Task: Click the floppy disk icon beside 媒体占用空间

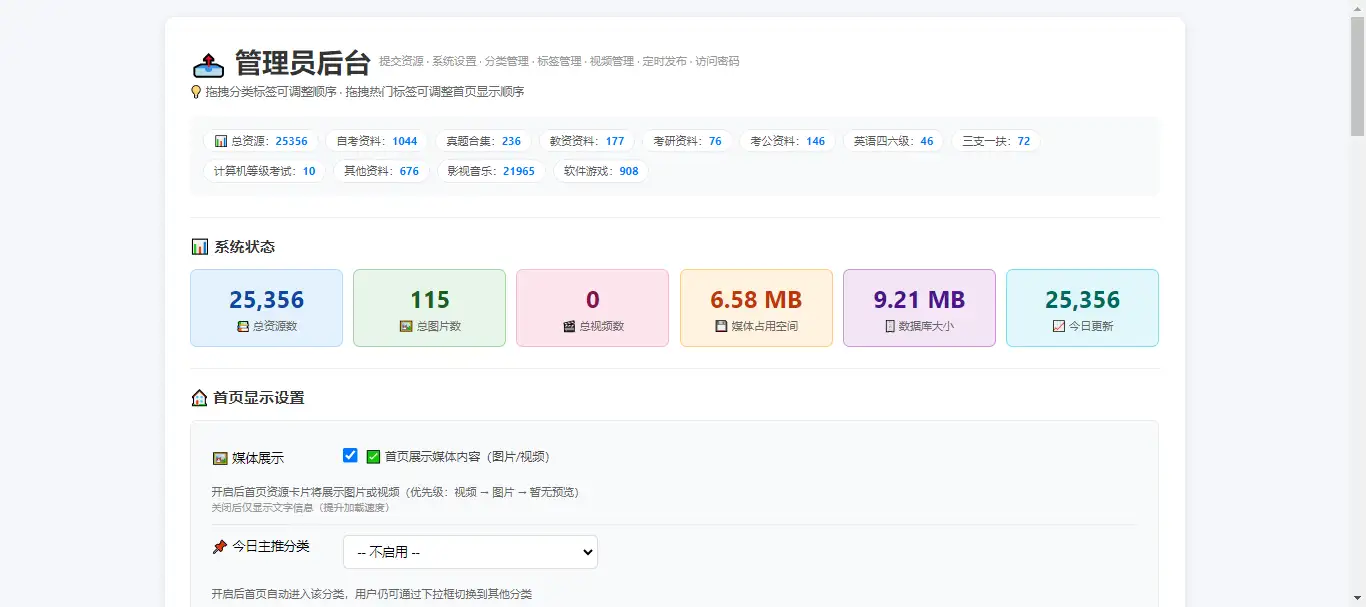Action: (721, 326)
